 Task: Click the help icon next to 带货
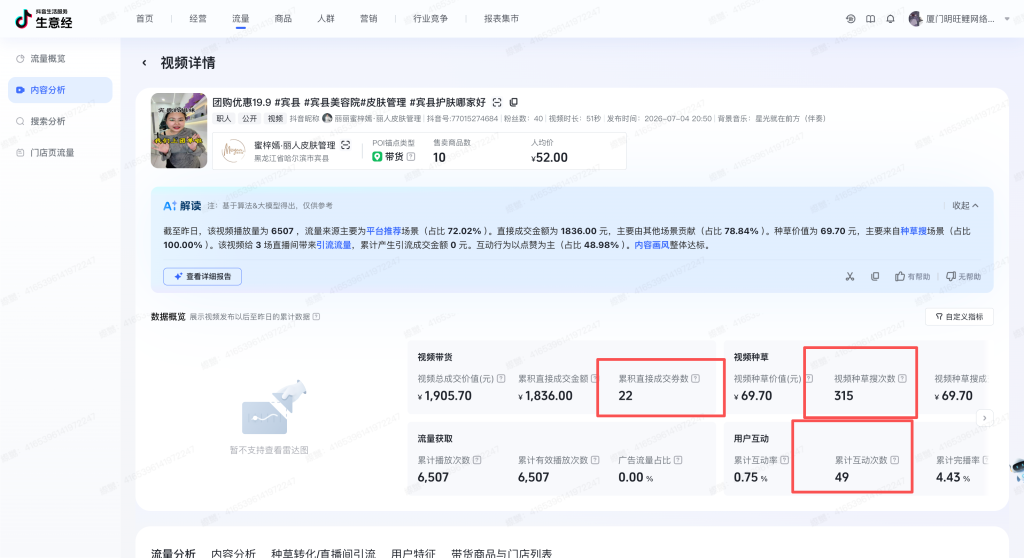tap(411, 157)
